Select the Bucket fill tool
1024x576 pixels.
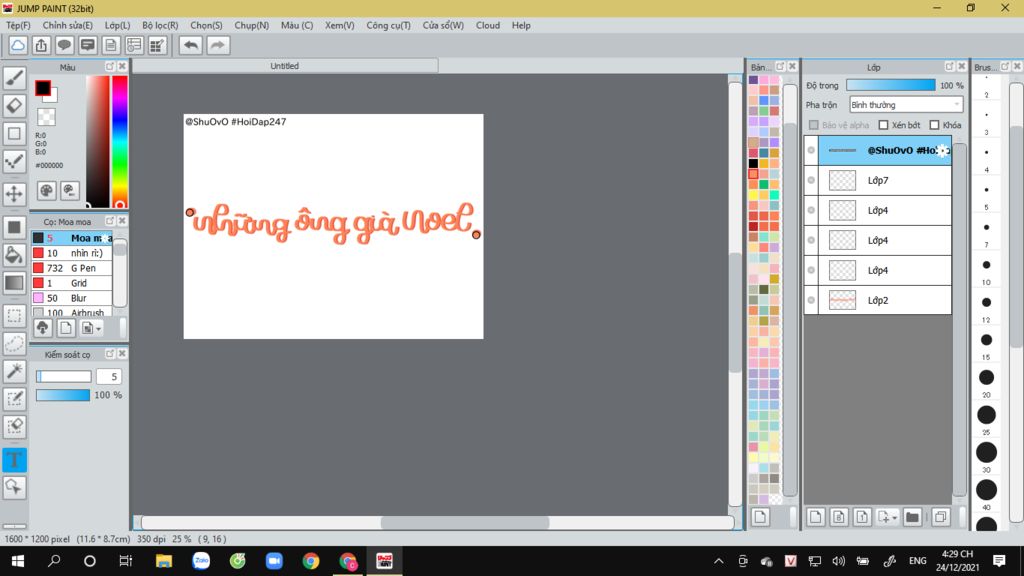[x=14, y=255]
